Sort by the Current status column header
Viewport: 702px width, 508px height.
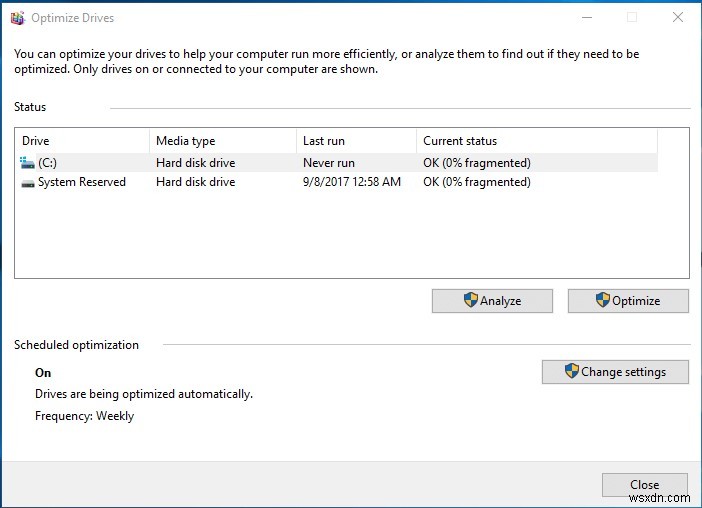pos(537,141)
